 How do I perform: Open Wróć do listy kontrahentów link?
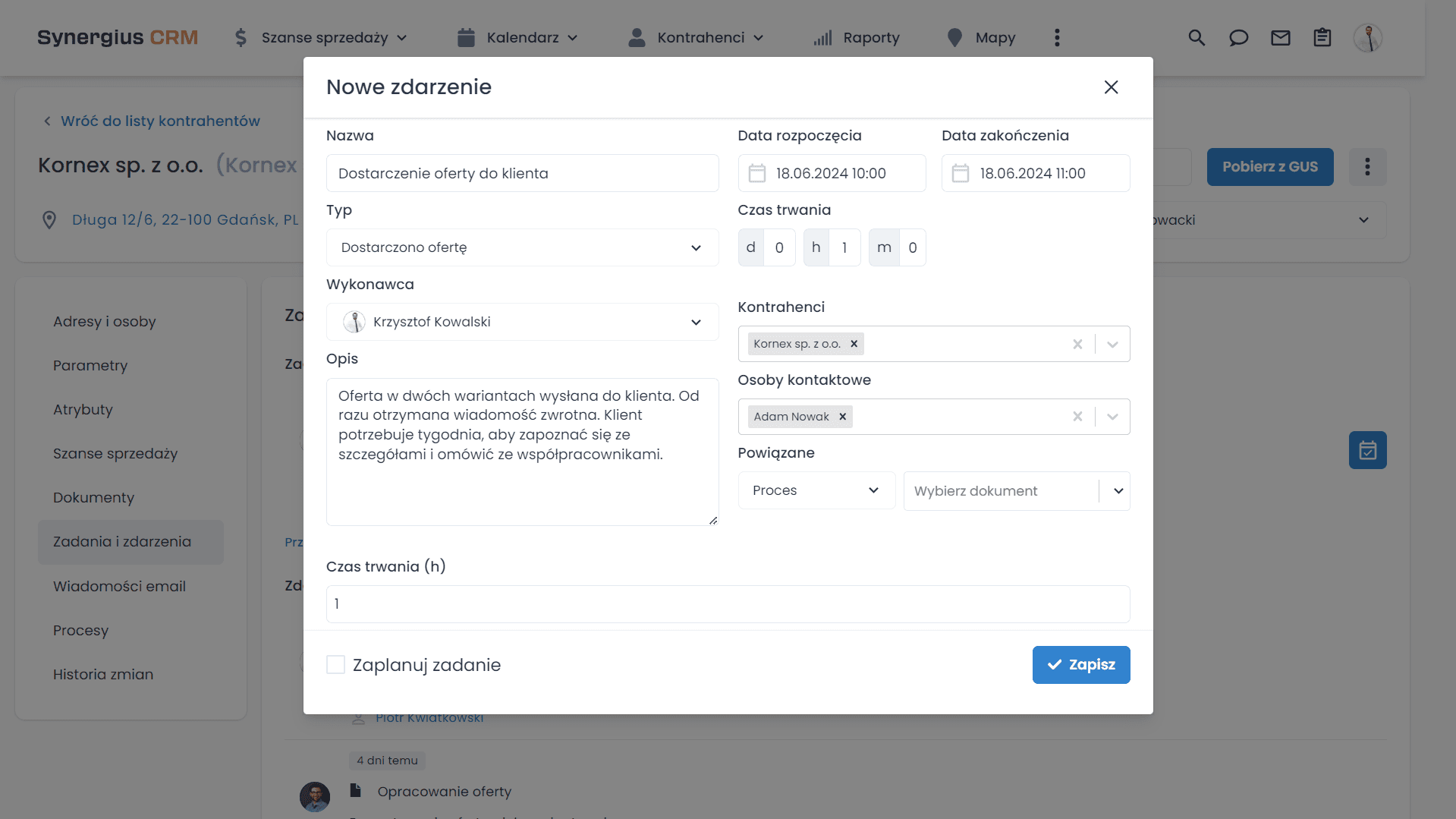coord(161,121)
